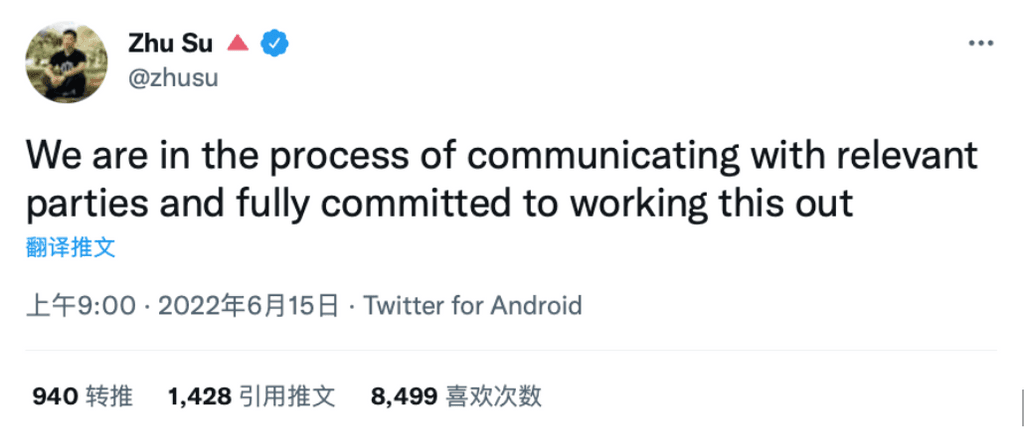Translate the tweet via 翻译推文
The image size is (1024, 441).
coord(71,248)
